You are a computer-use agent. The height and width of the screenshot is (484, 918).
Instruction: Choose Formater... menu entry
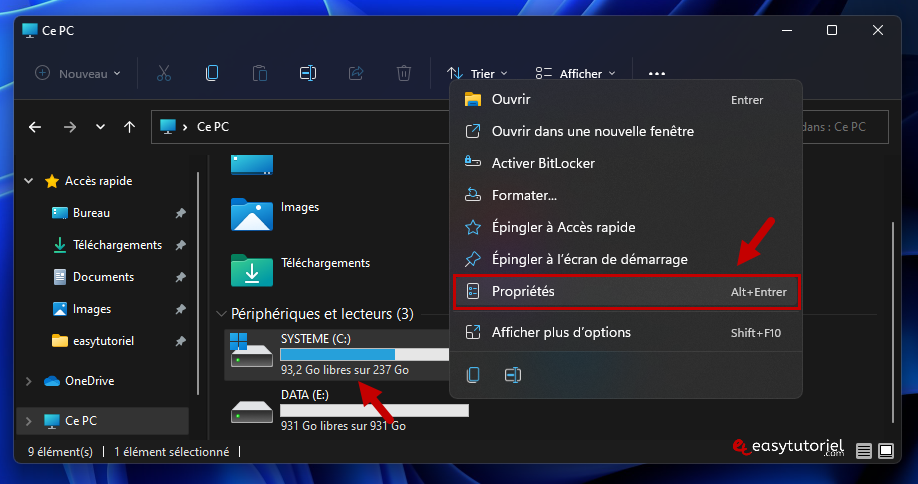626,195
